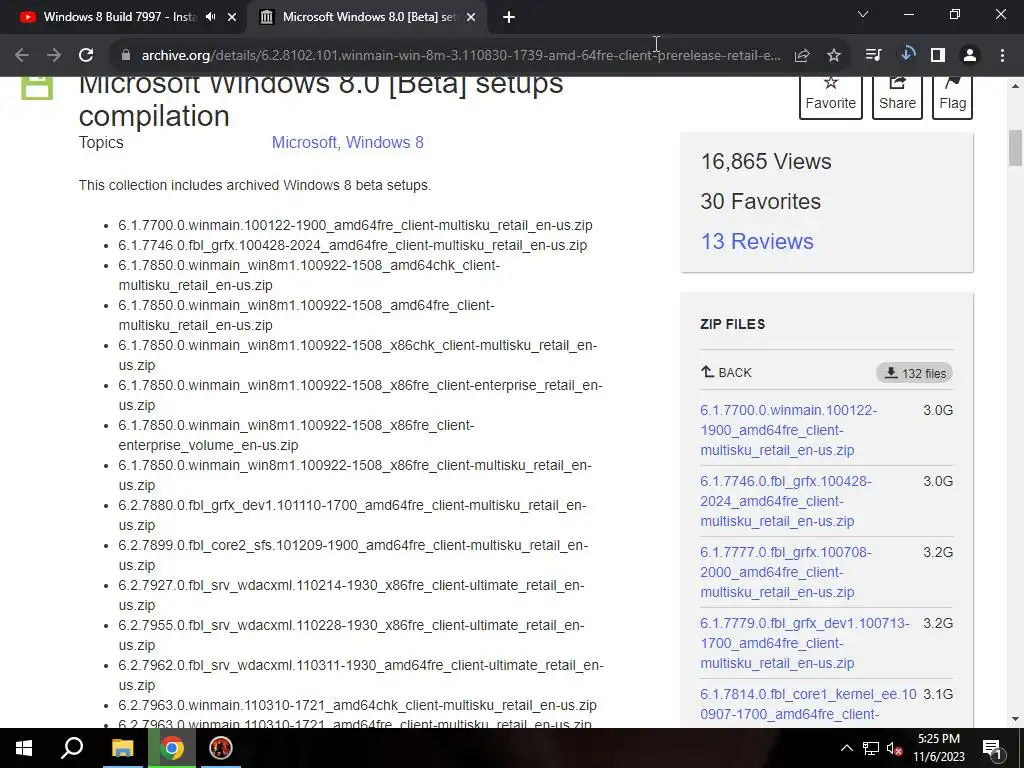Click the page vertical scrollbar thumb

coord(1016,148)
